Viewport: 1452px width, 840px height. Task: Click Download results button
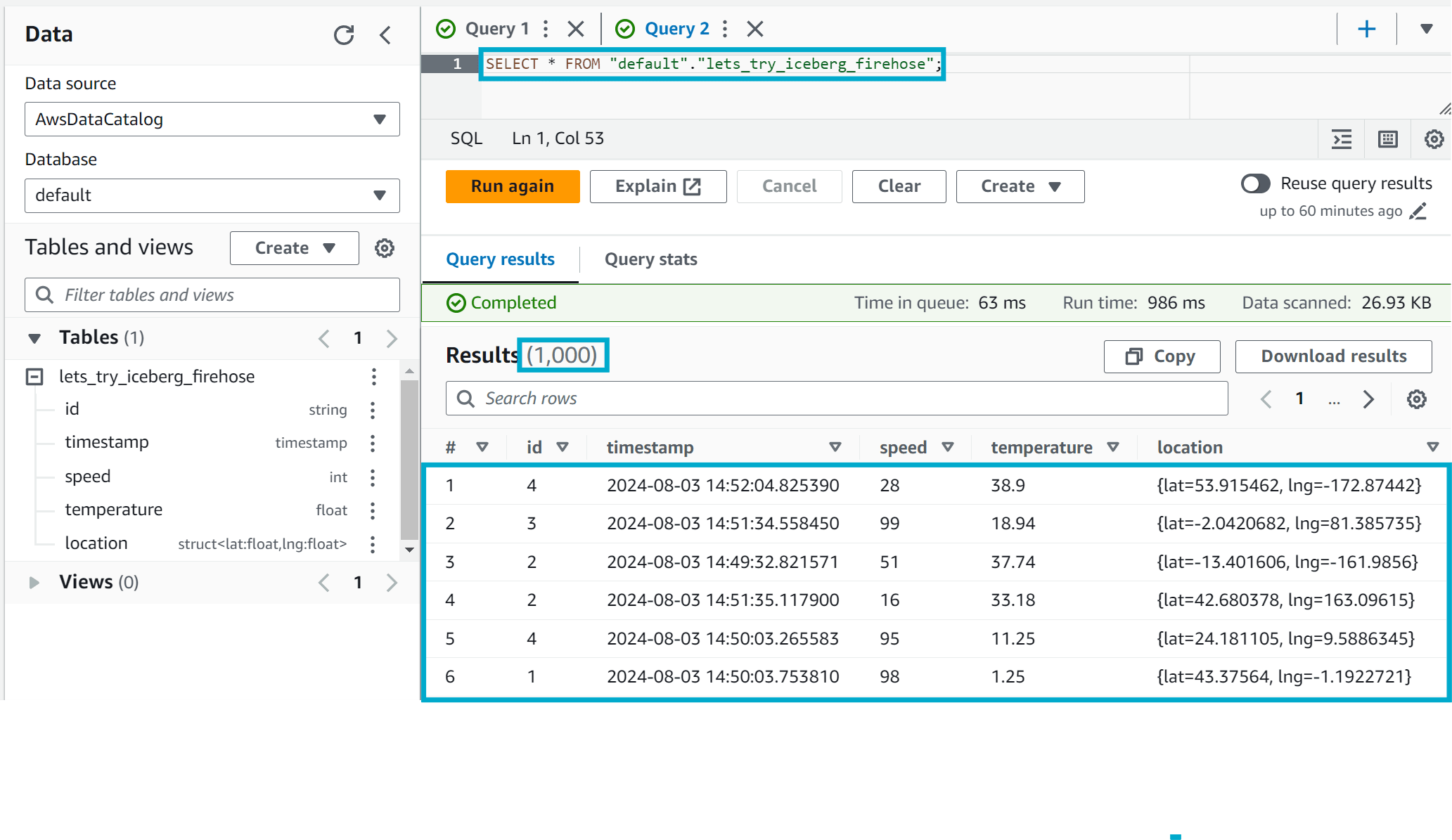point(1333,356)
